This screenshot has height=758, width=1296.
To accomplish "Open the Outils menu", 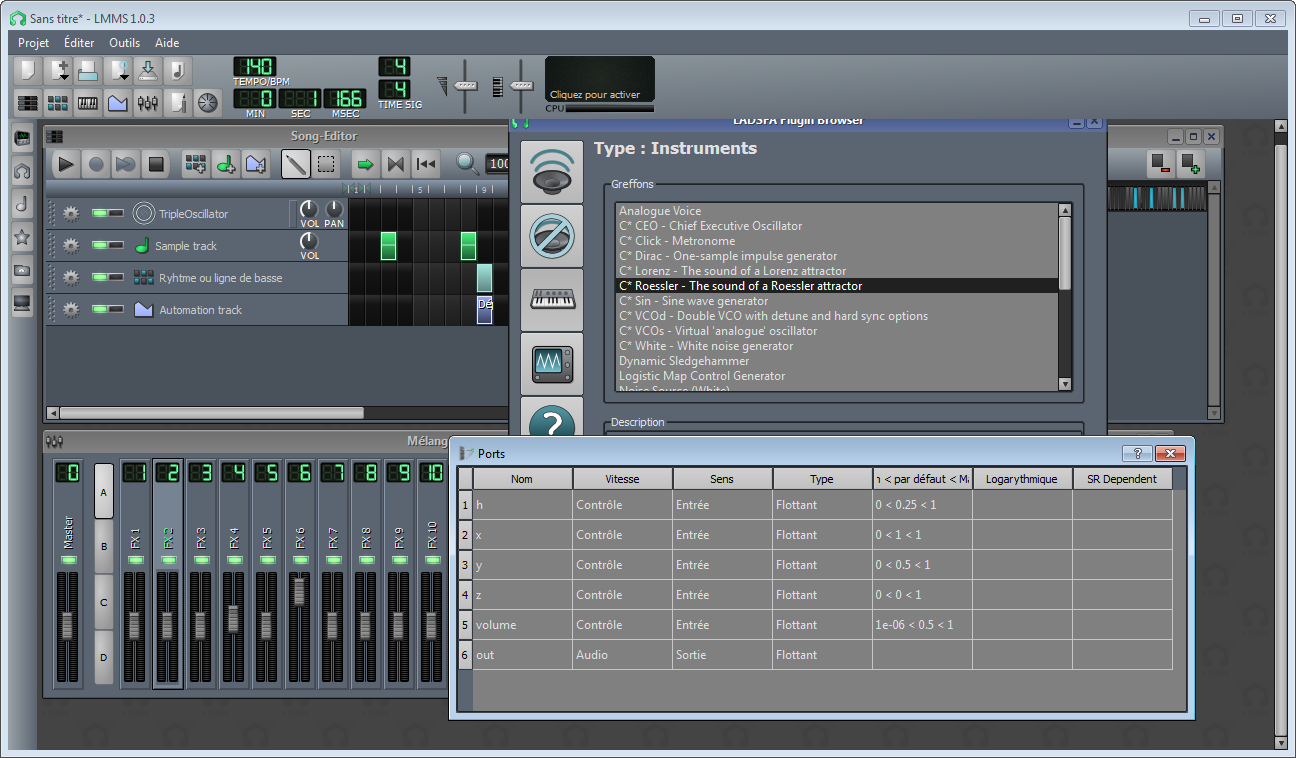I will click(x=125, y=43).
